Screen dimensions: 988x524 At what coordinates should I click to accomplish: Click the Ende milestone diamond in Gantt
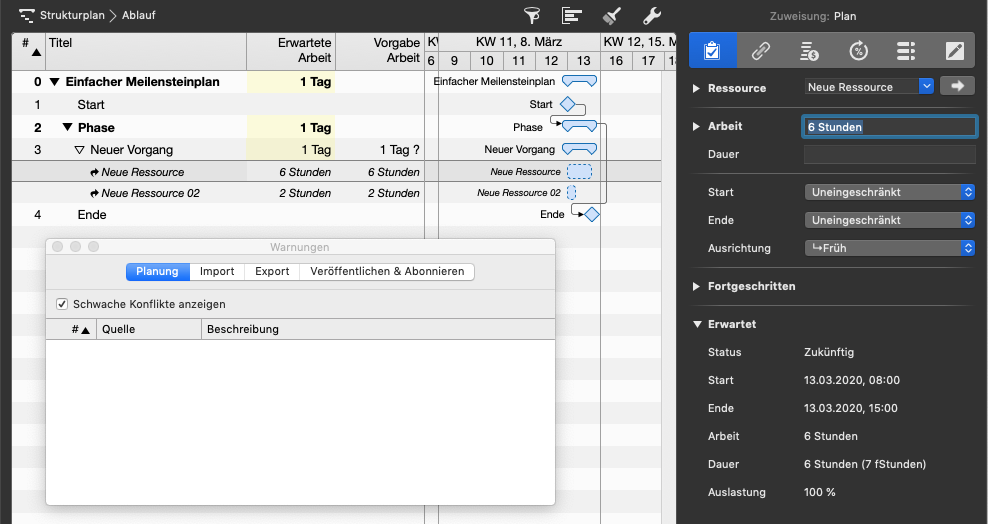tap(591, 214)
